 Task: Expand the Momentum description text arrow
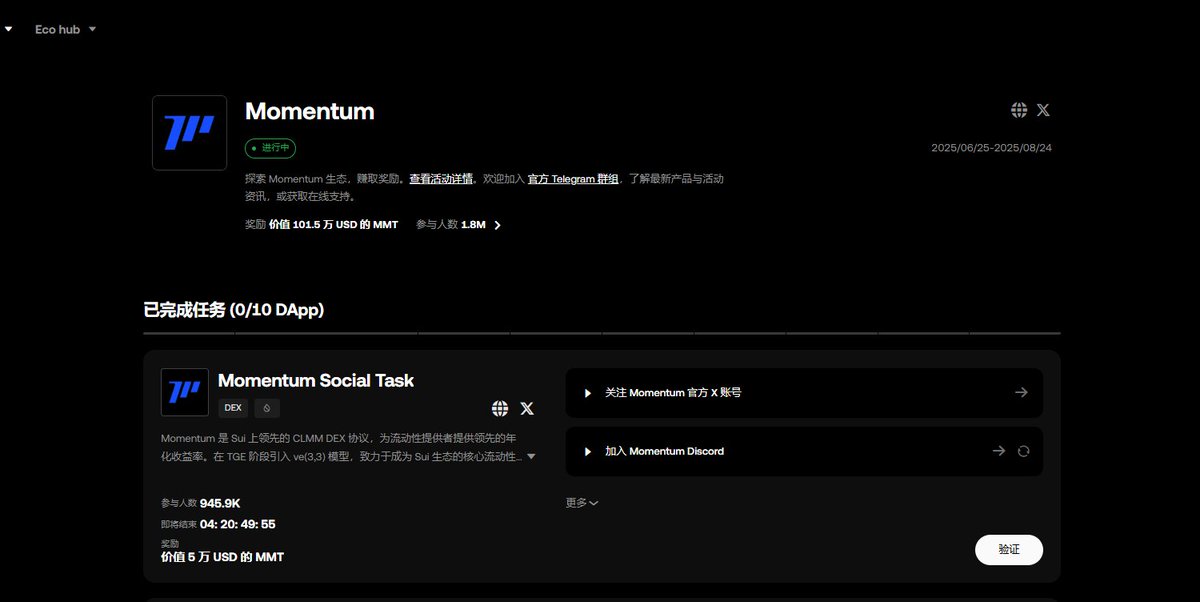click(x=531, y=456)
